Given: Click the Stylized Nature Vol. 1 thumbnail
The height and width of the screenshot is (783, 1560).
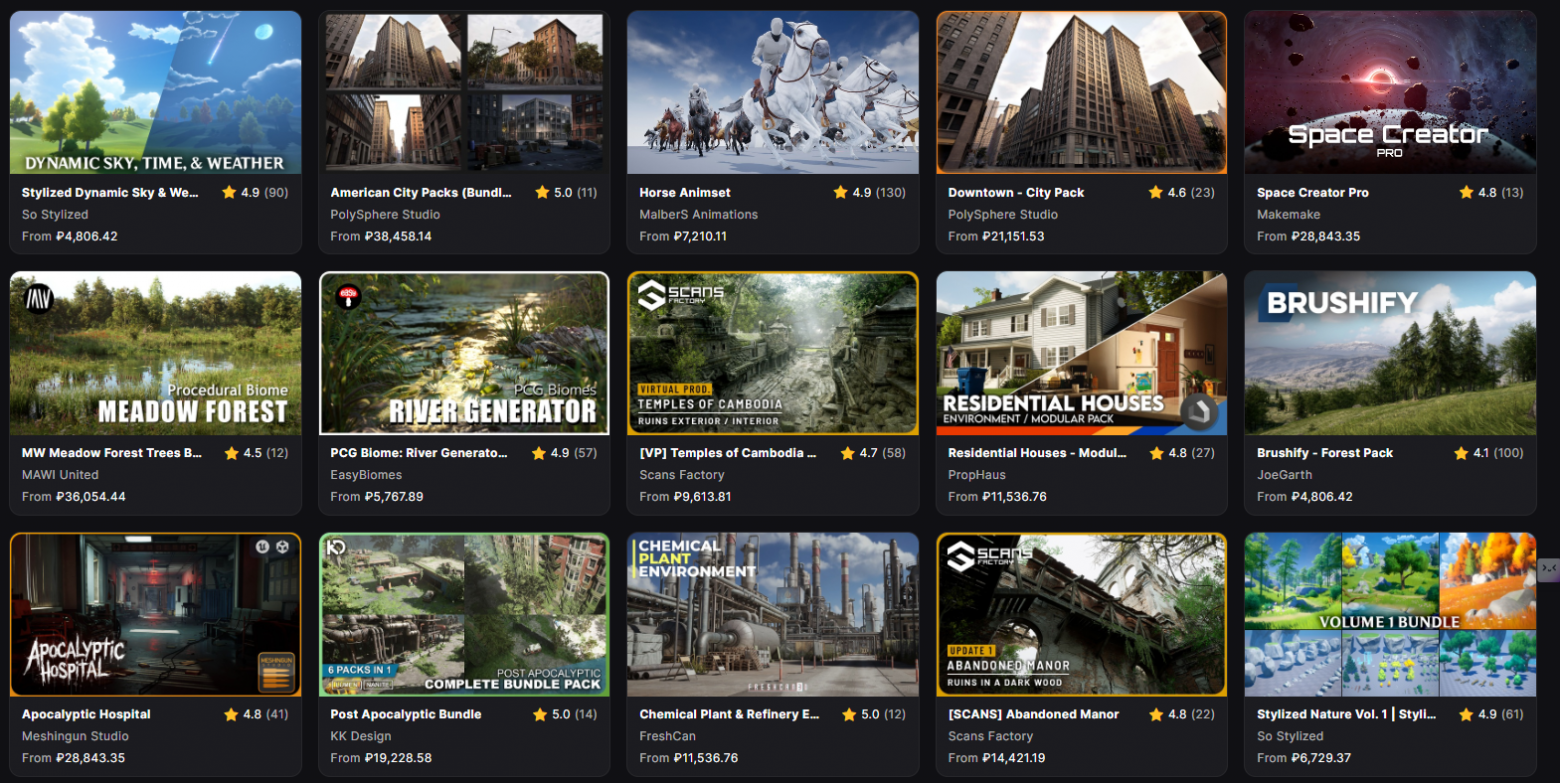Looking at the screenshot, I should coord(1389,615).
